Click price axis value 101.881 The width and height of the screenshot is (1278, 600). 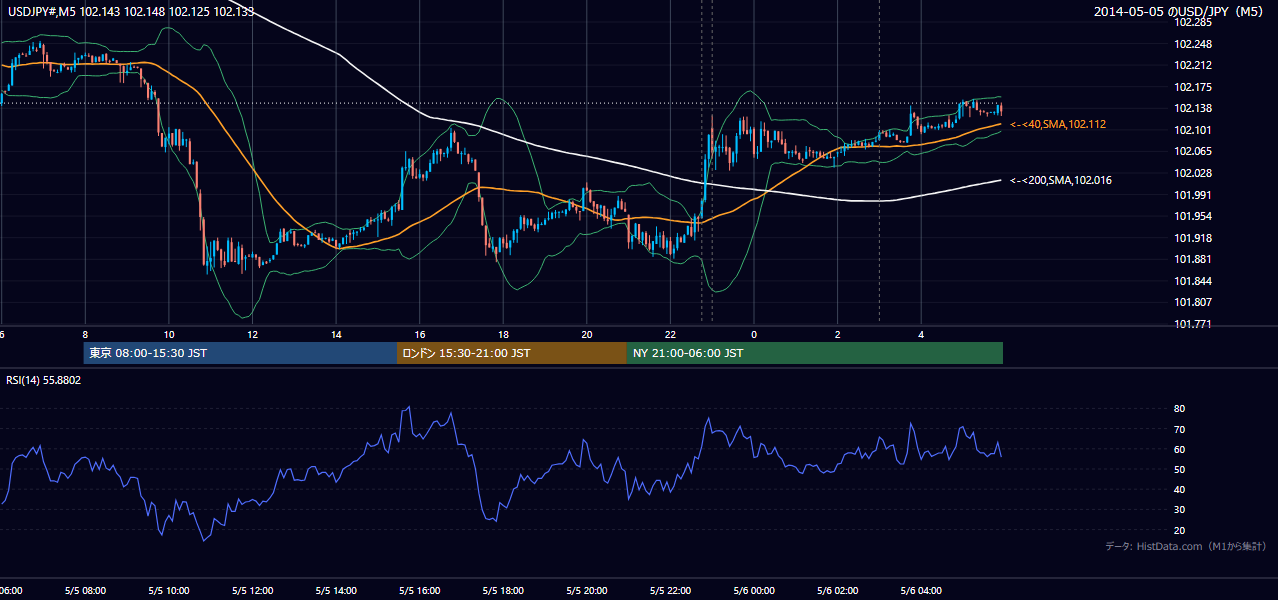[1192, 259]
